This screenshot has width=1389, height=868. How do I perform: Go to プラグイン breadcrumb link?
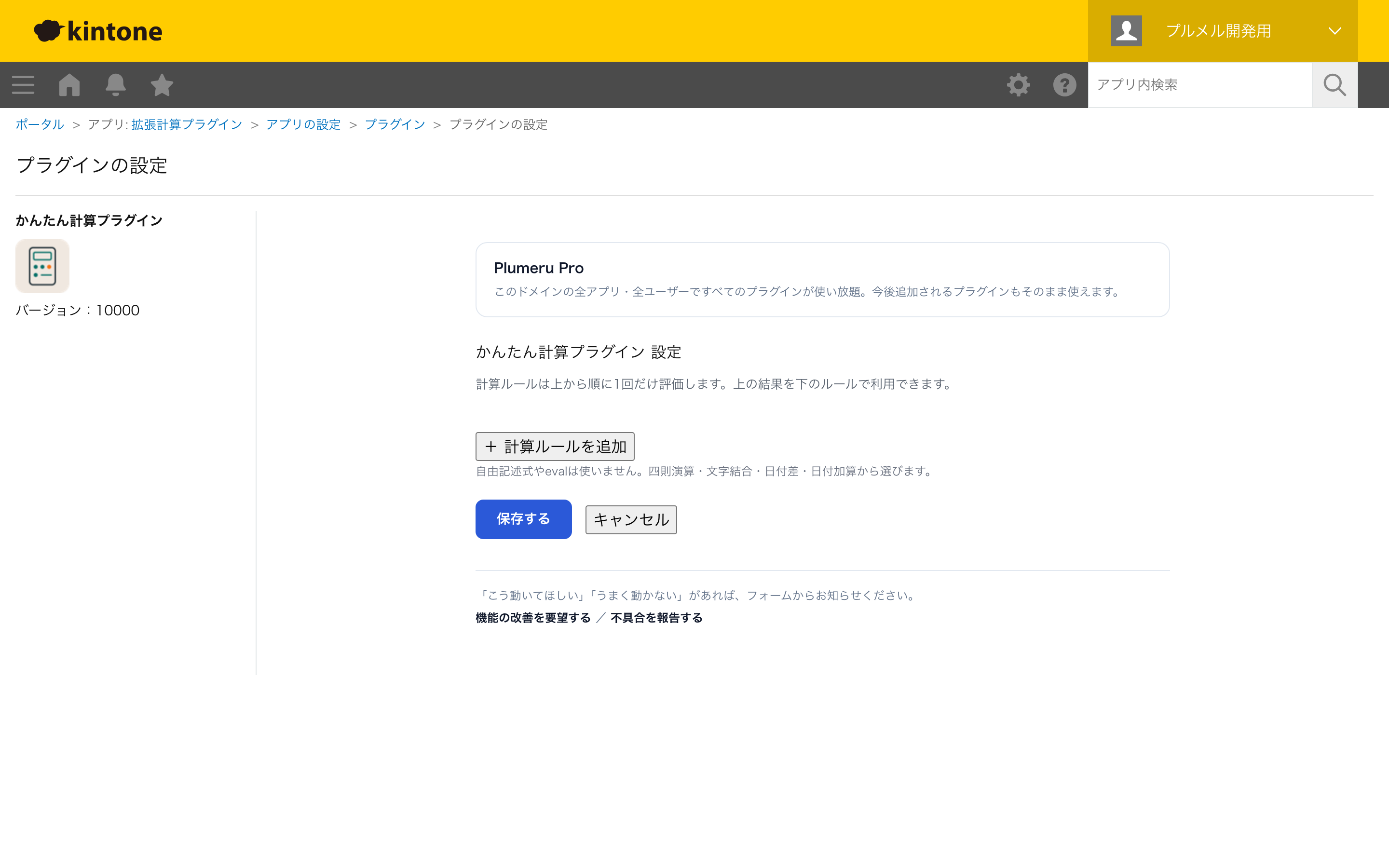click(x=395, y=124)
